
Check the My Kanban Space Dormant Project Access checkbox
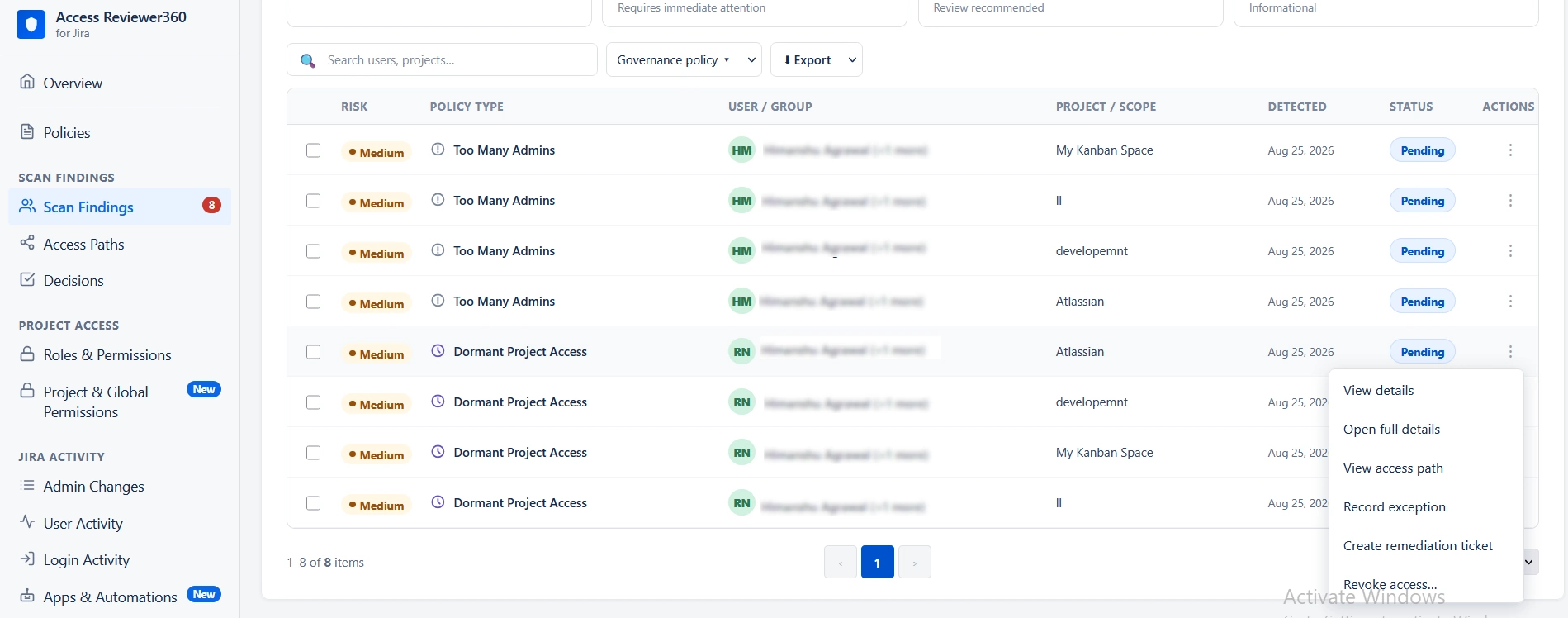pyautogui.click(x=313, y=453)
